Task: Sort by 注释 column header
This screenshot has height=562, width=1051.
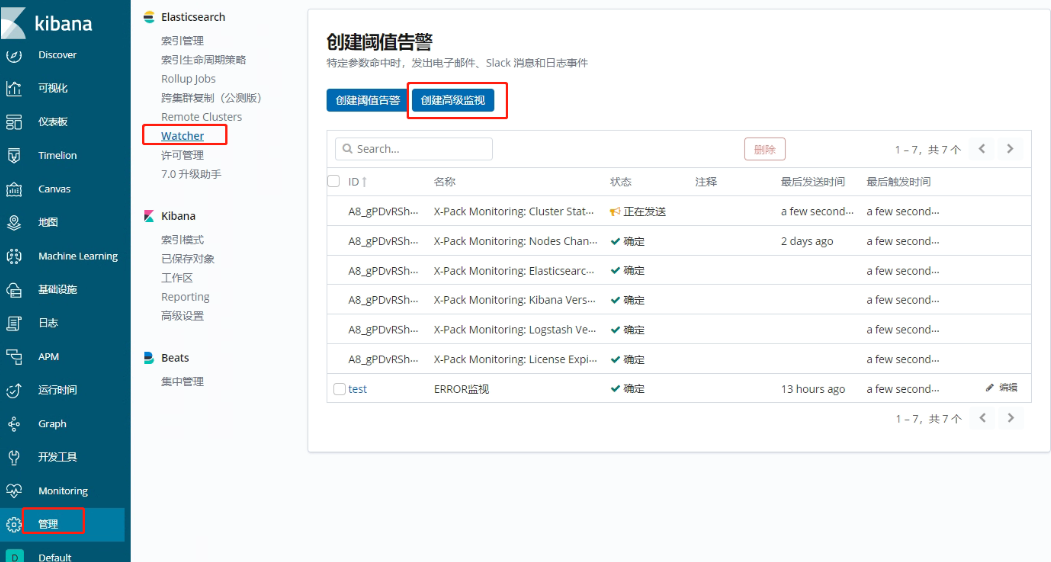Action: pos(706,182)
